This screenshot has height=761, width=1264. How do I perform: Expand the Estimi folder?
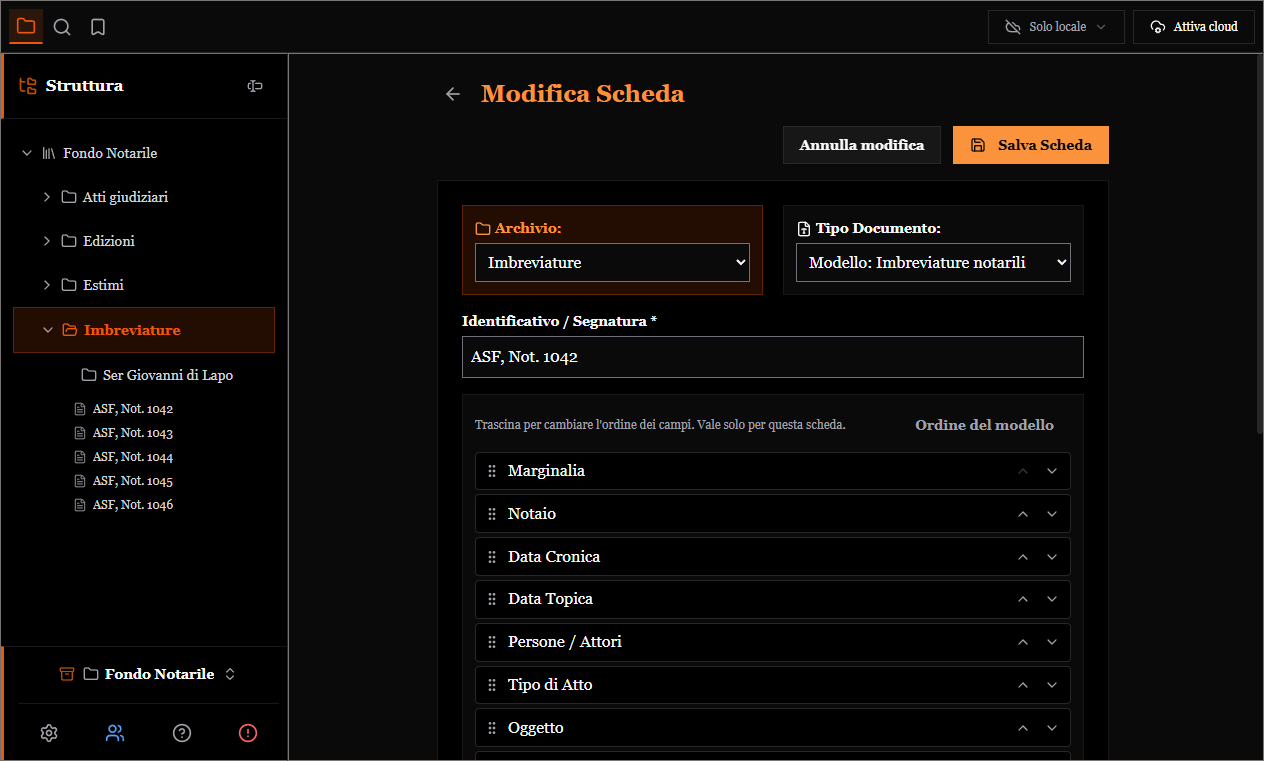point(47,285)
